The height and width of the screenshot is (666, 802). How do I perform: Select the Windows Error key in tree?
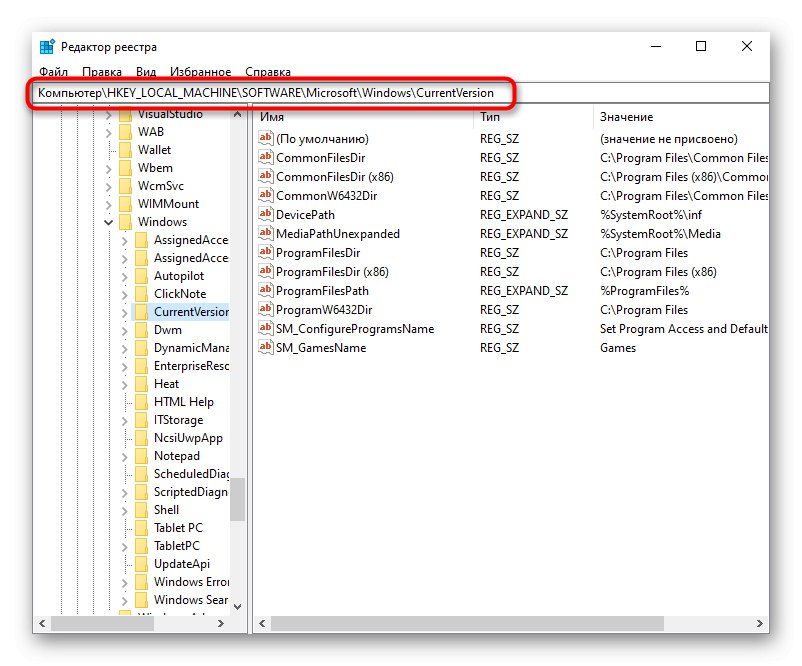(191, 582)
